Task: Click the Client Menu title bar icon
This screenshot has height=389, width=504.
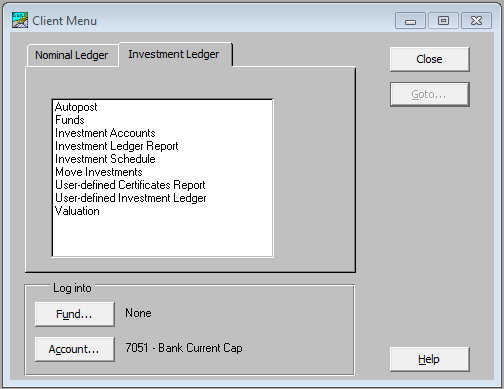Action: tap(20, 20)
